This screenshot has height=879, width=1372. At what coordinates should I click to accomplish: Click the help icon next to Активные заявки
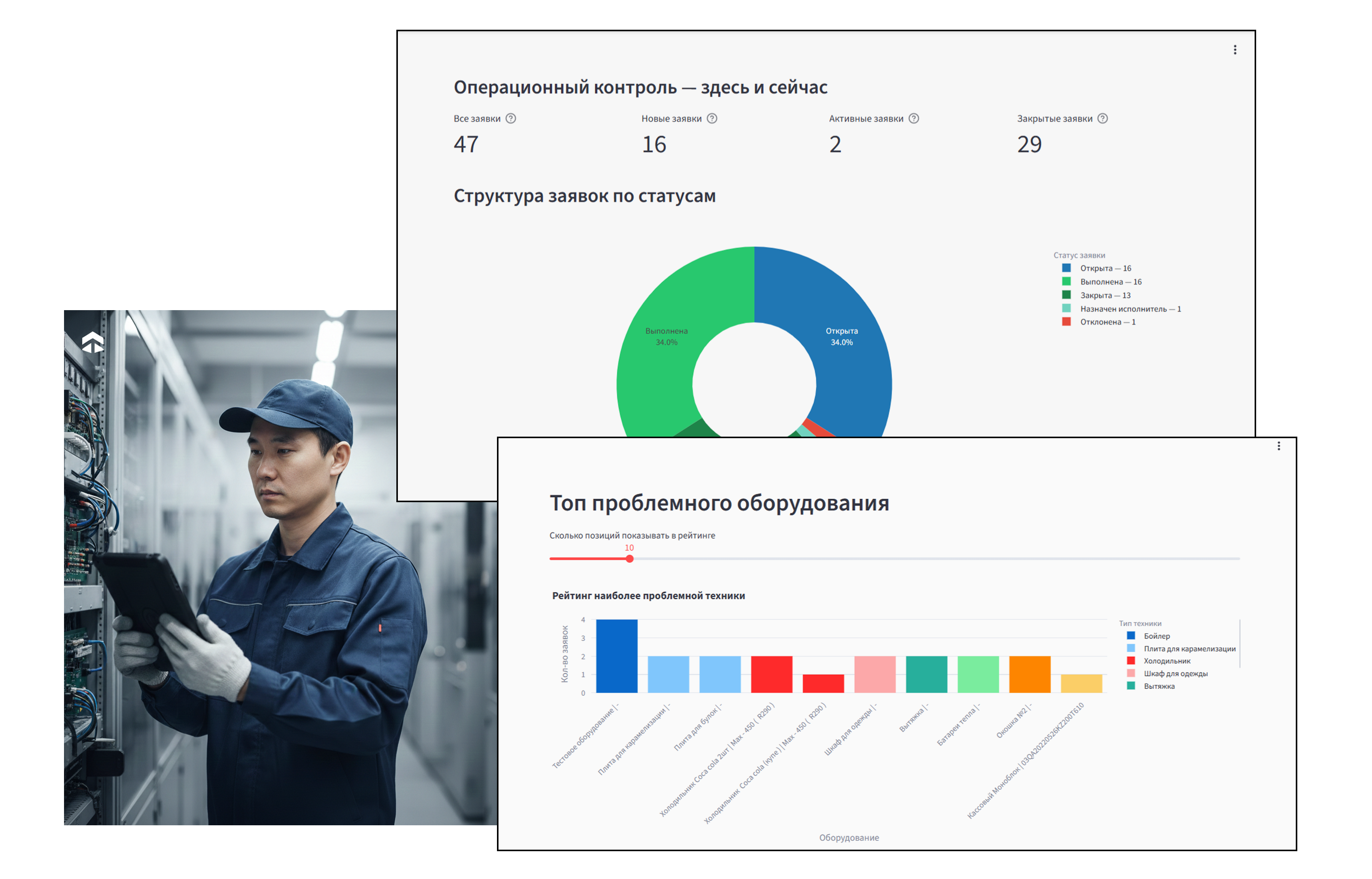(x=914, y=118)
